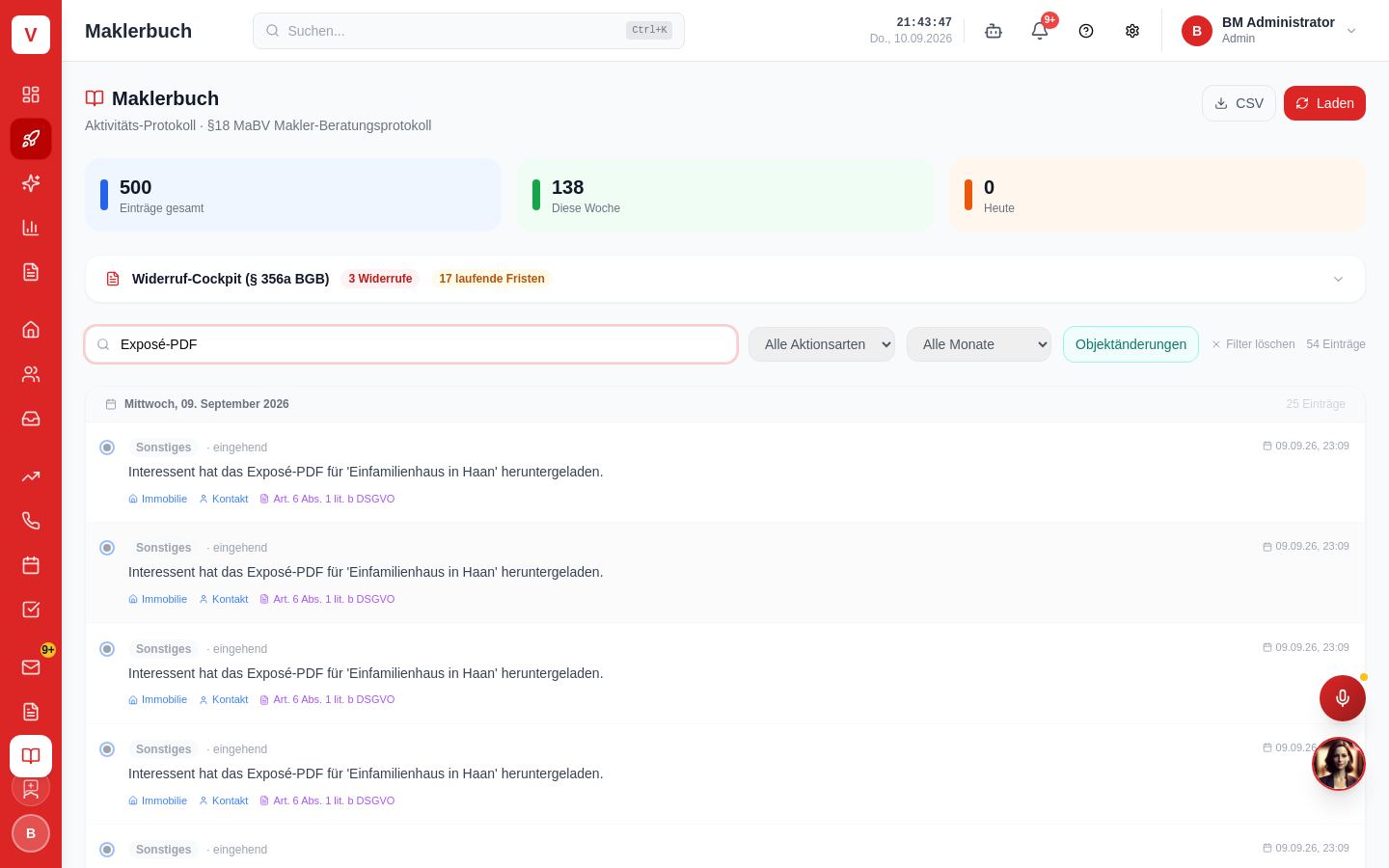Image resolution: width=1389 pixels, height=868 pixels.
Task: Click the document icon below the bar chart icon
Action: coord(31,272)
